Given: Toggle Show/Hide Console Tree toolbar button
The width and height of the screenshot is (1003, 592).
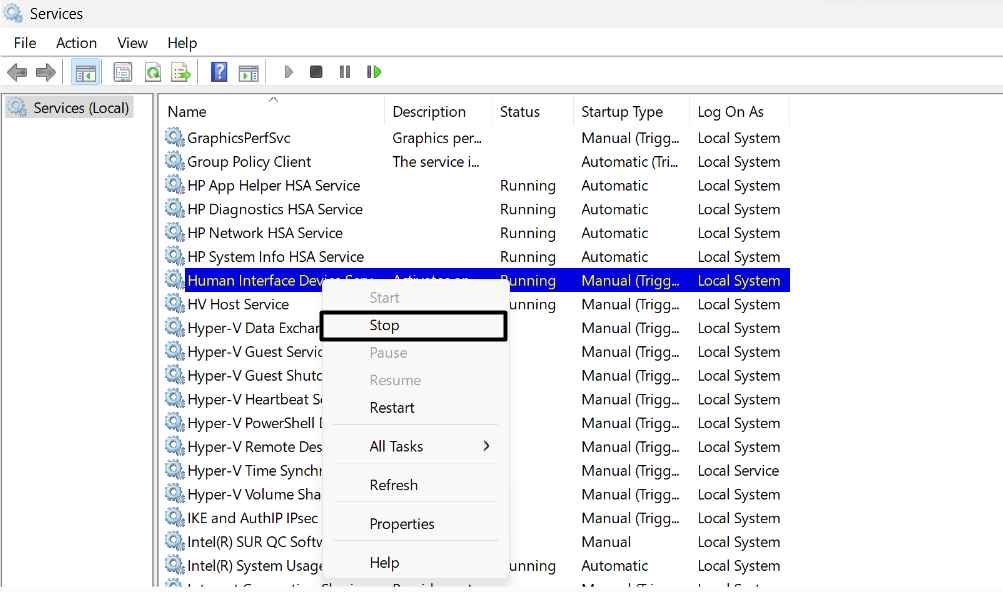Looking at the screenshot, I should point(86,72).
